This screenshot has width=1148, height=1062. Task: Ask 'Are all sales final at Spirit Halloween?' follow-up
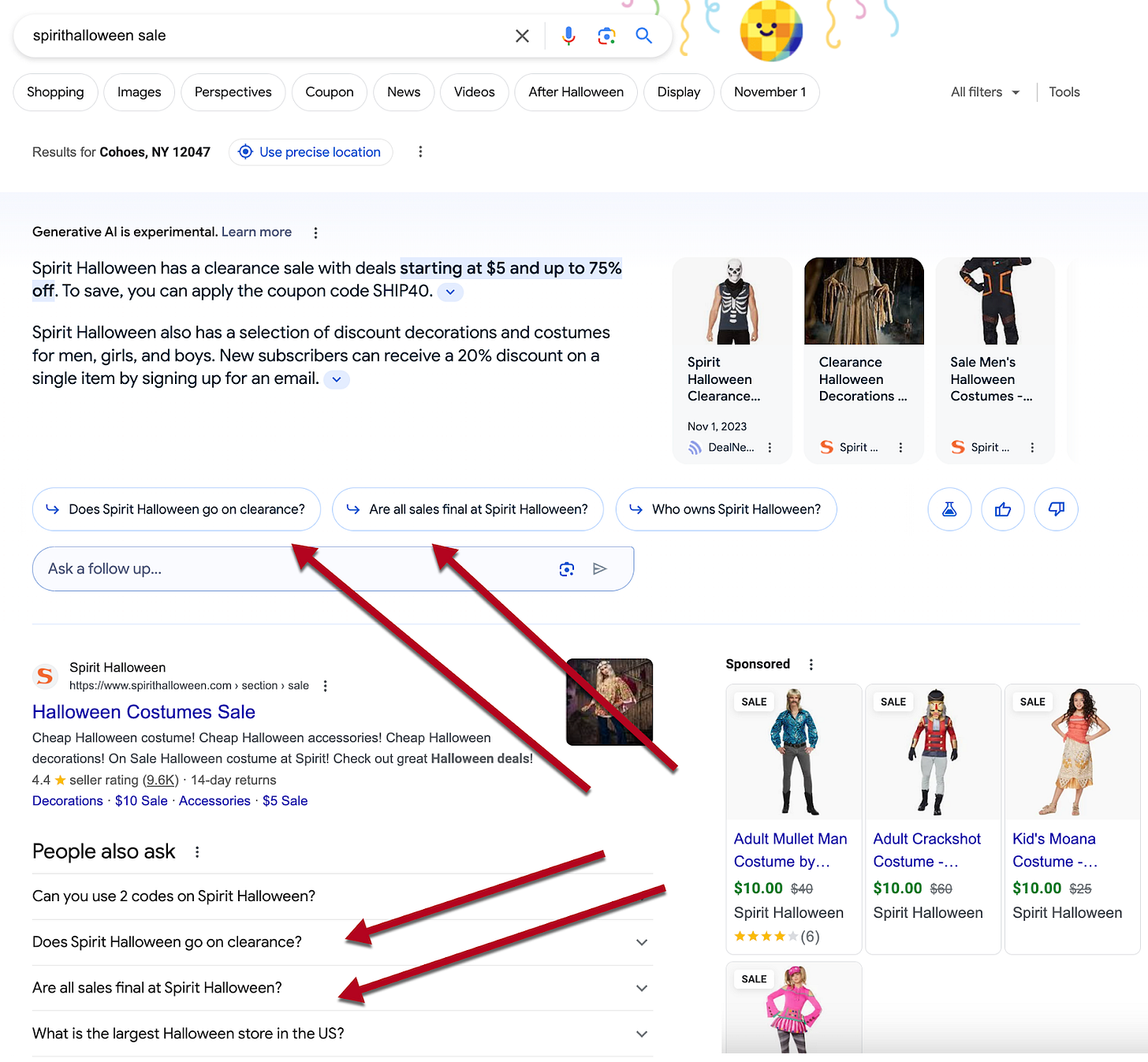click(x=468, y=509)
